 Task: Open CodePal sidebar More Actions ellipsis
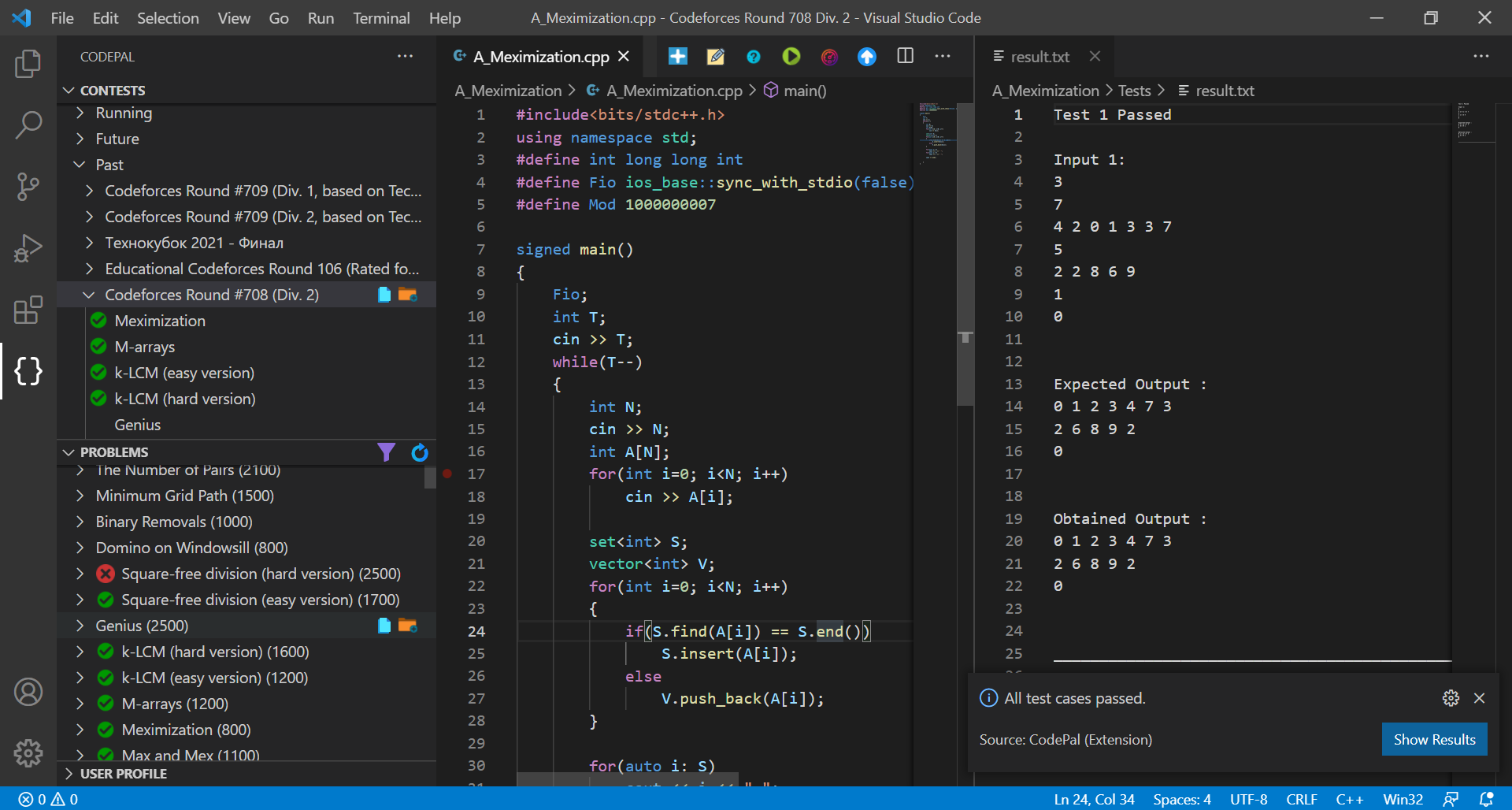coord(405,56)
